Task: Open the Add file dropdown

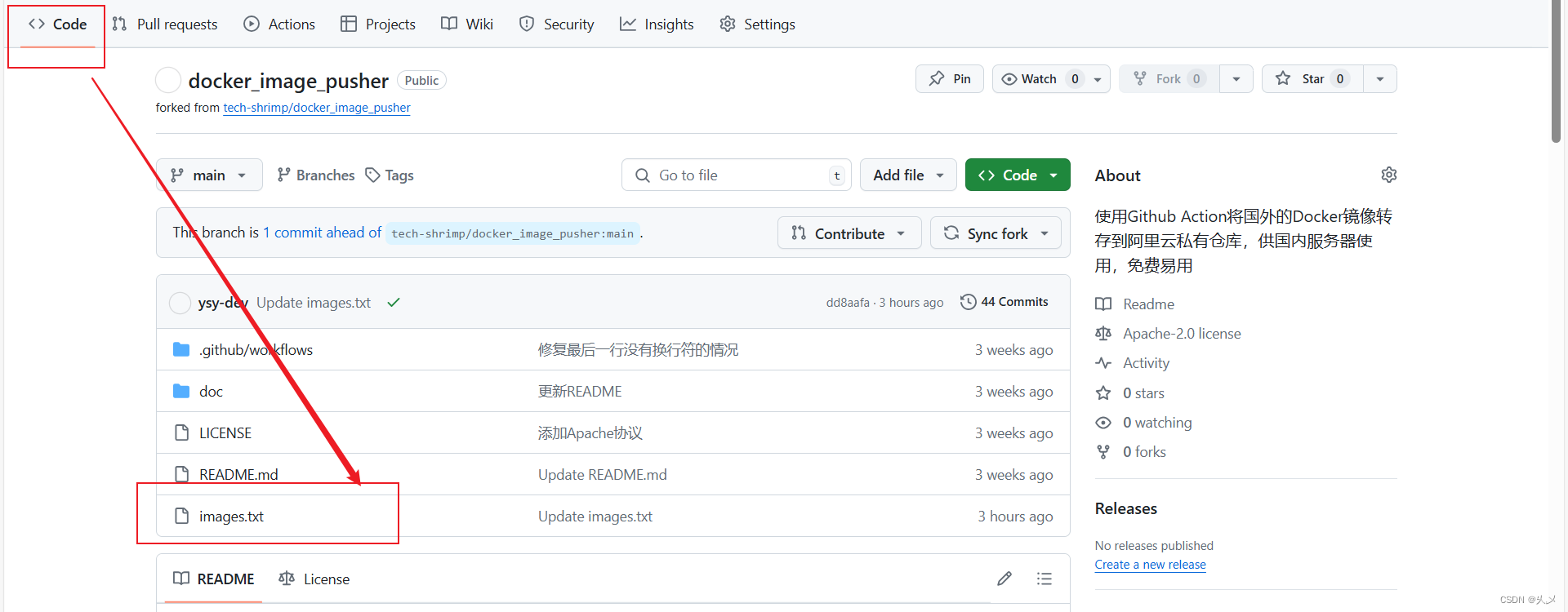Action: pos(908,175)
